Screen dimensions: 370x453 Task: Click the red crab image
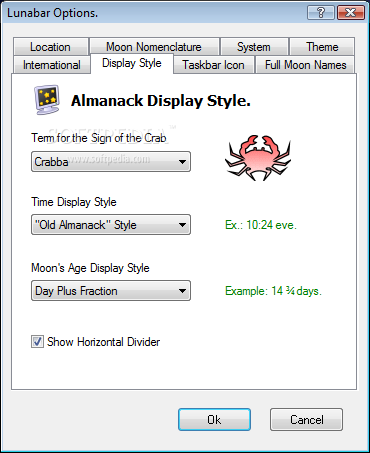(x=258, y=158)
